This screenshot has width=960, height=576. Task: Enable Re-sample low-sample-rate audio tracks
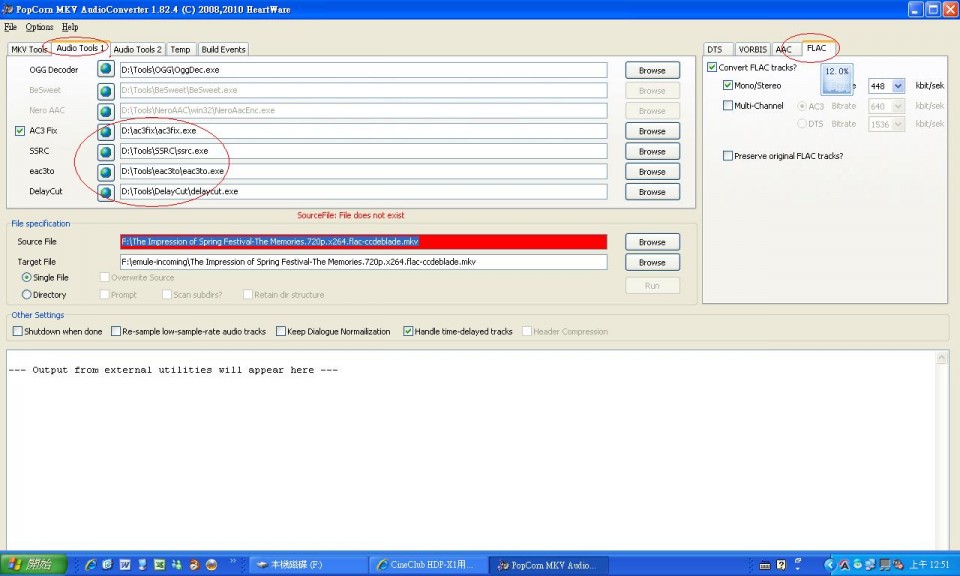pos(116,331)
